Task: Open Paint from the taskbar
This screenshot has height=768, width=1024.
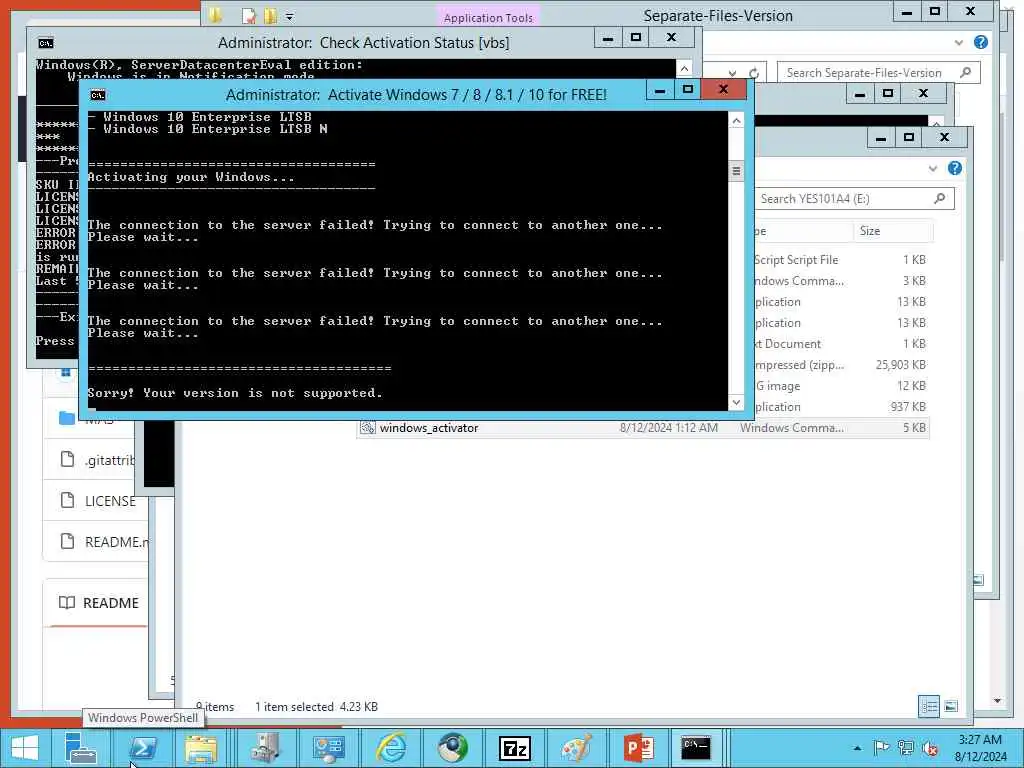Action: (x=577, y=748)
